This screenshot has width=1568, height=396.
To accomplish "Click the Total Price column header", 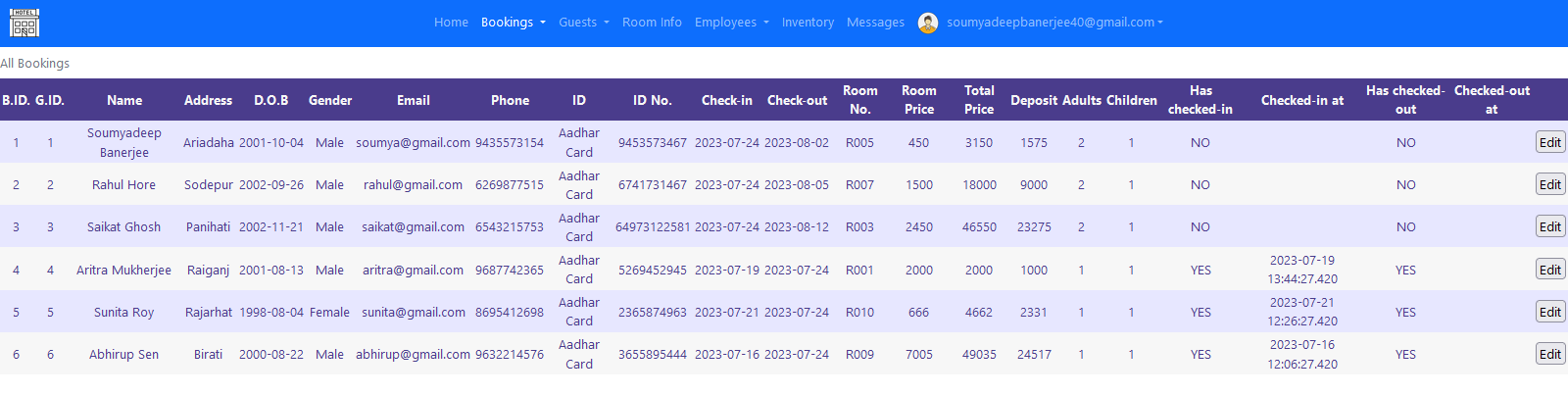I will pyautogui.click(x=978, y=100).
